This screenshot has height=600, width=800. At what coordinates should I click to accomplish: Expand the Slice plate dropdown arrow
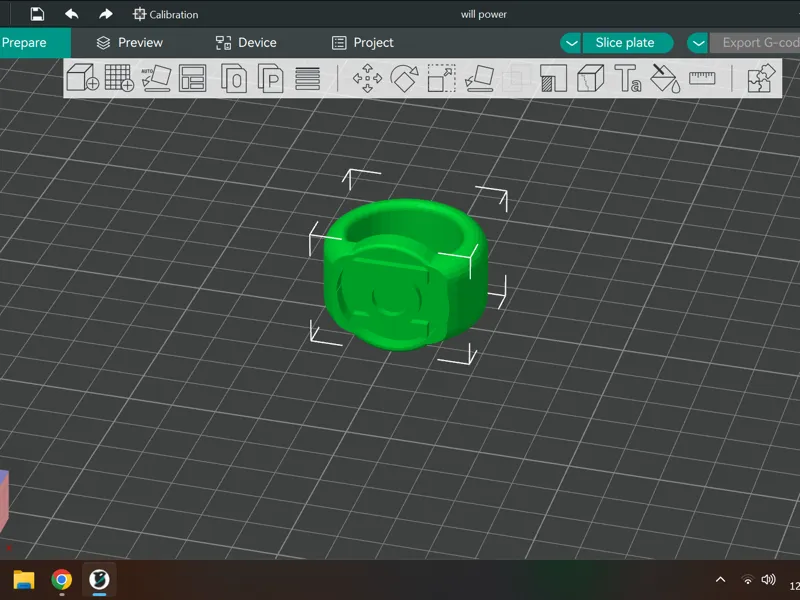coord(571,43)
